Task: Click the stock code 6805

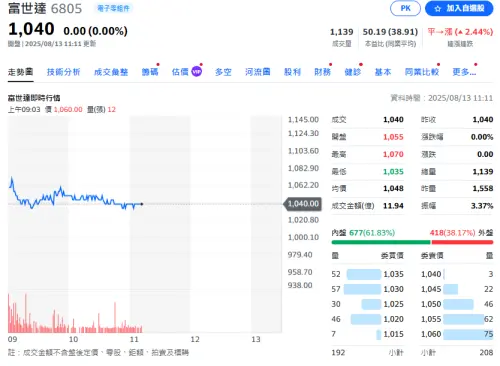Action: pyautogui.click(x=66, y=9)
